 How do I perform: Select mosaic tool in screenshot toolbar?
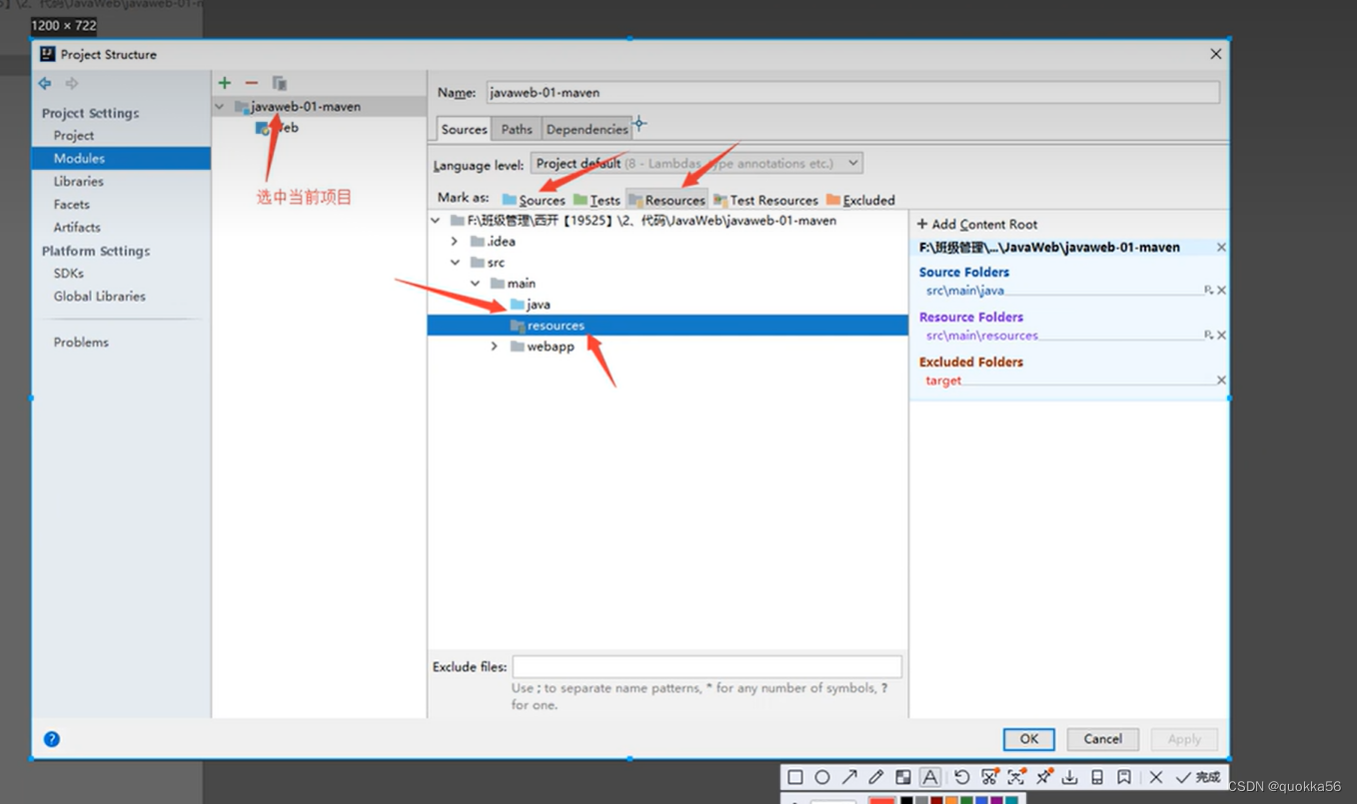[x=903, y=777]
